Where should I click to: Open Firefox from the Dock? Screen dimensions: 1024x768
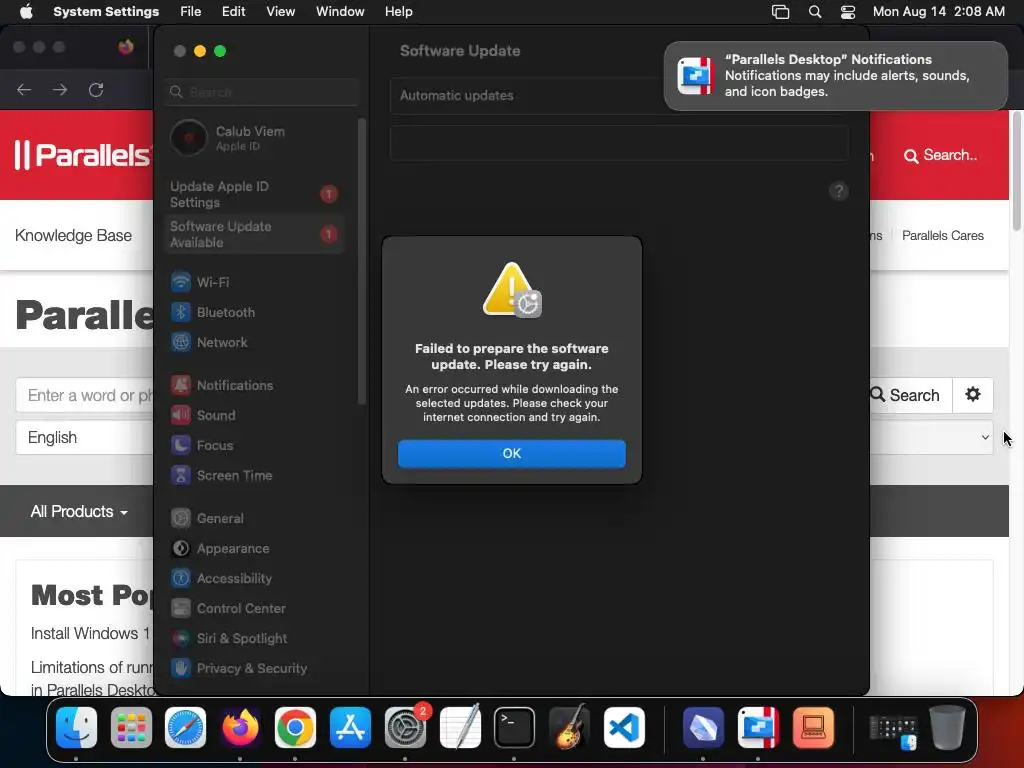(240, 728)
